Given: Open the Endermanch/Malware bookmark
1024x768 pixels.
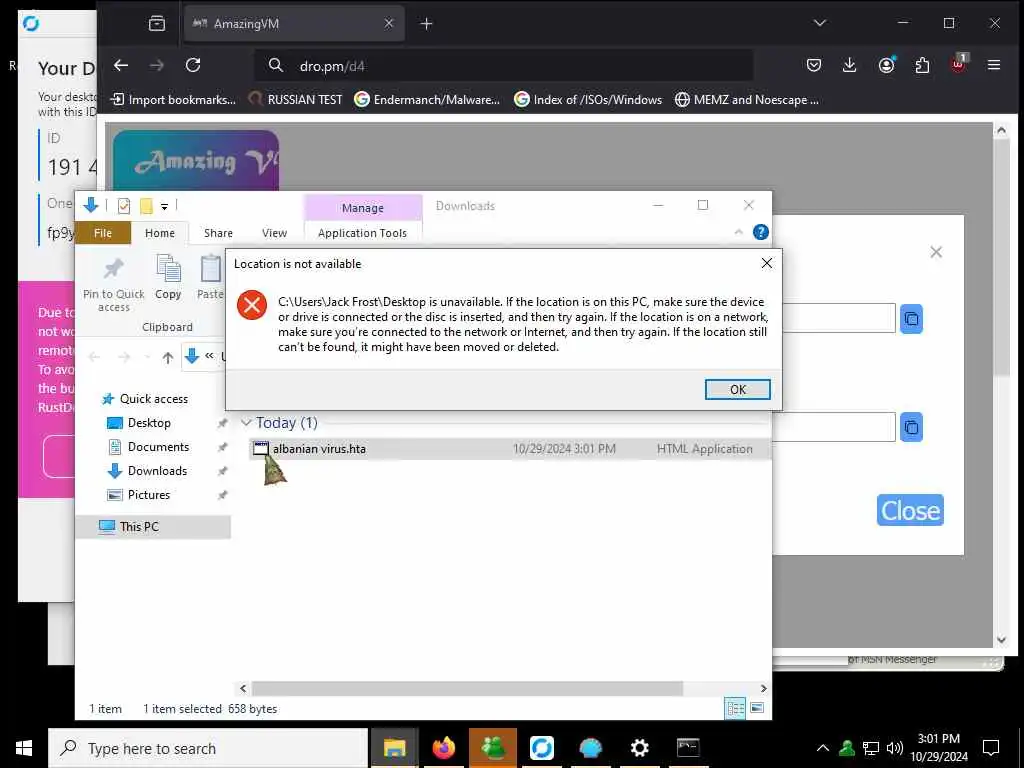Looking at the screenshot, I should point(427,100).
